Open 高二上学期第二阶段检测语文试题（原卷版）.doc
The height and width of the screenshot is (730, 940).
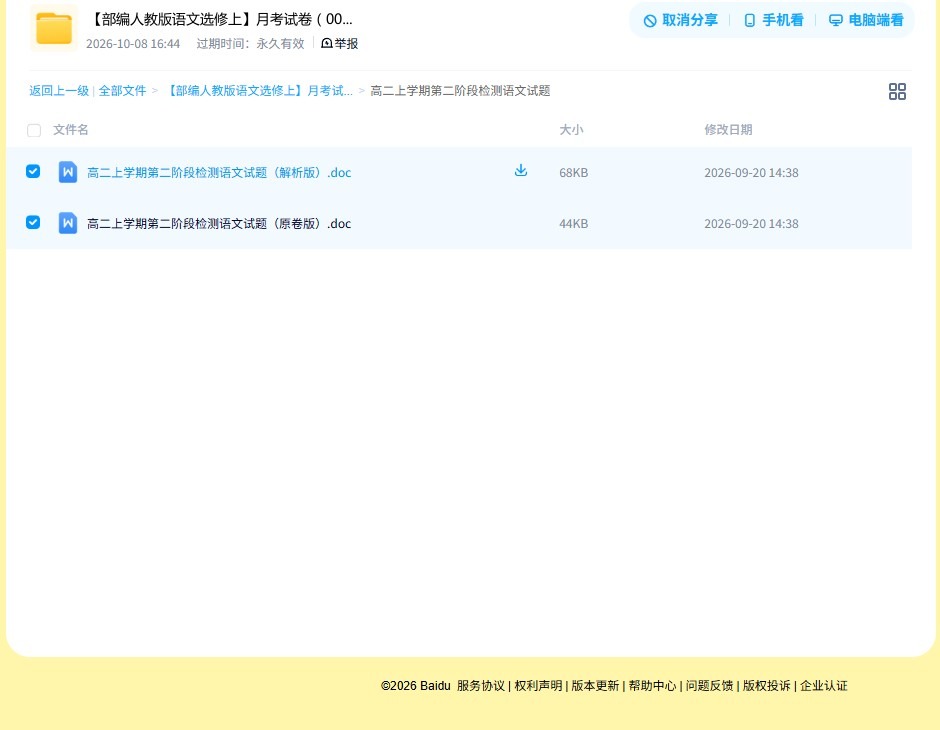pos(219,224)
